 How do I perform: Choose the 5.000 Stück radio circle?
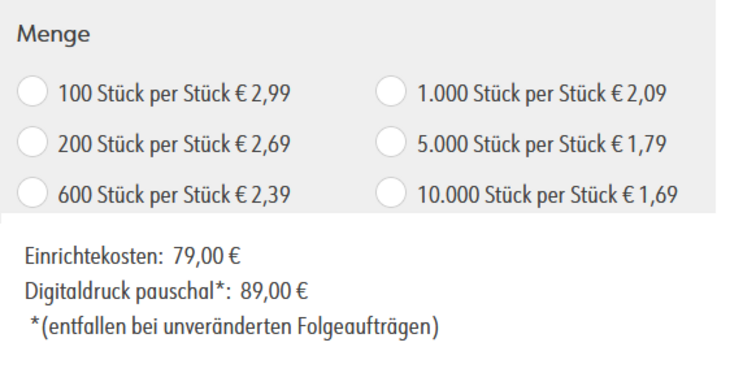point(391,142)
